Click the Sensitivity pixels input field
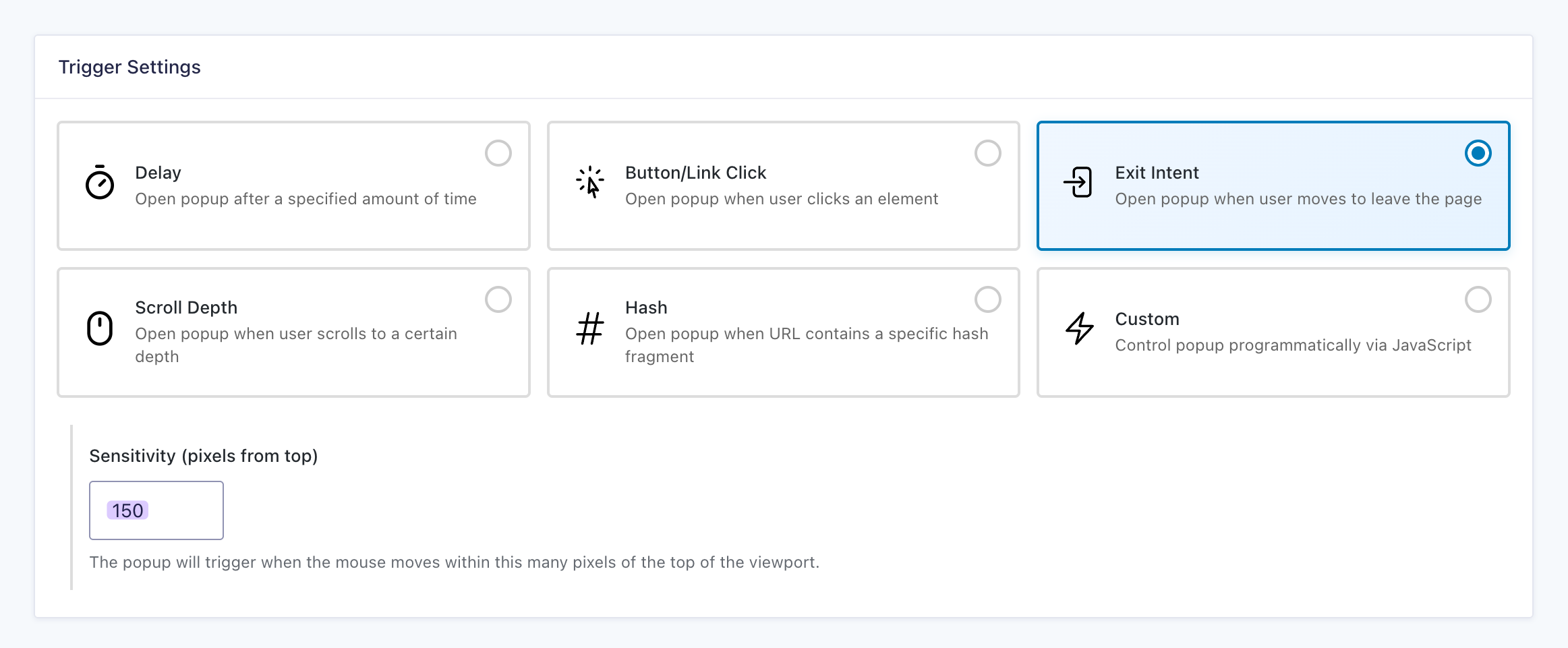Viewport: 1568px width, 648px height. tap(156, 510)
